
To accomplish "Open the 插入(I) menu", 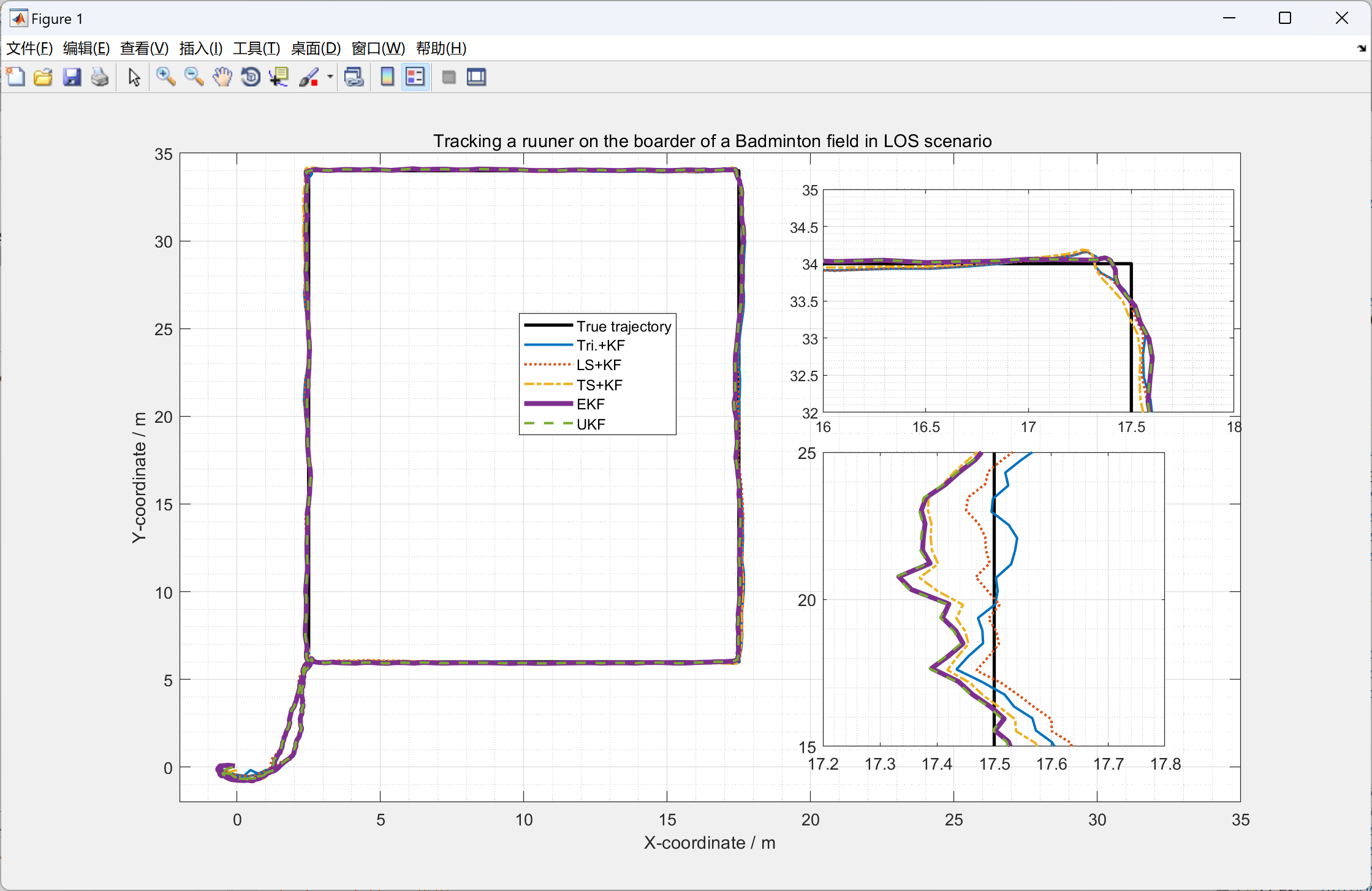I will tap(200, 48).
